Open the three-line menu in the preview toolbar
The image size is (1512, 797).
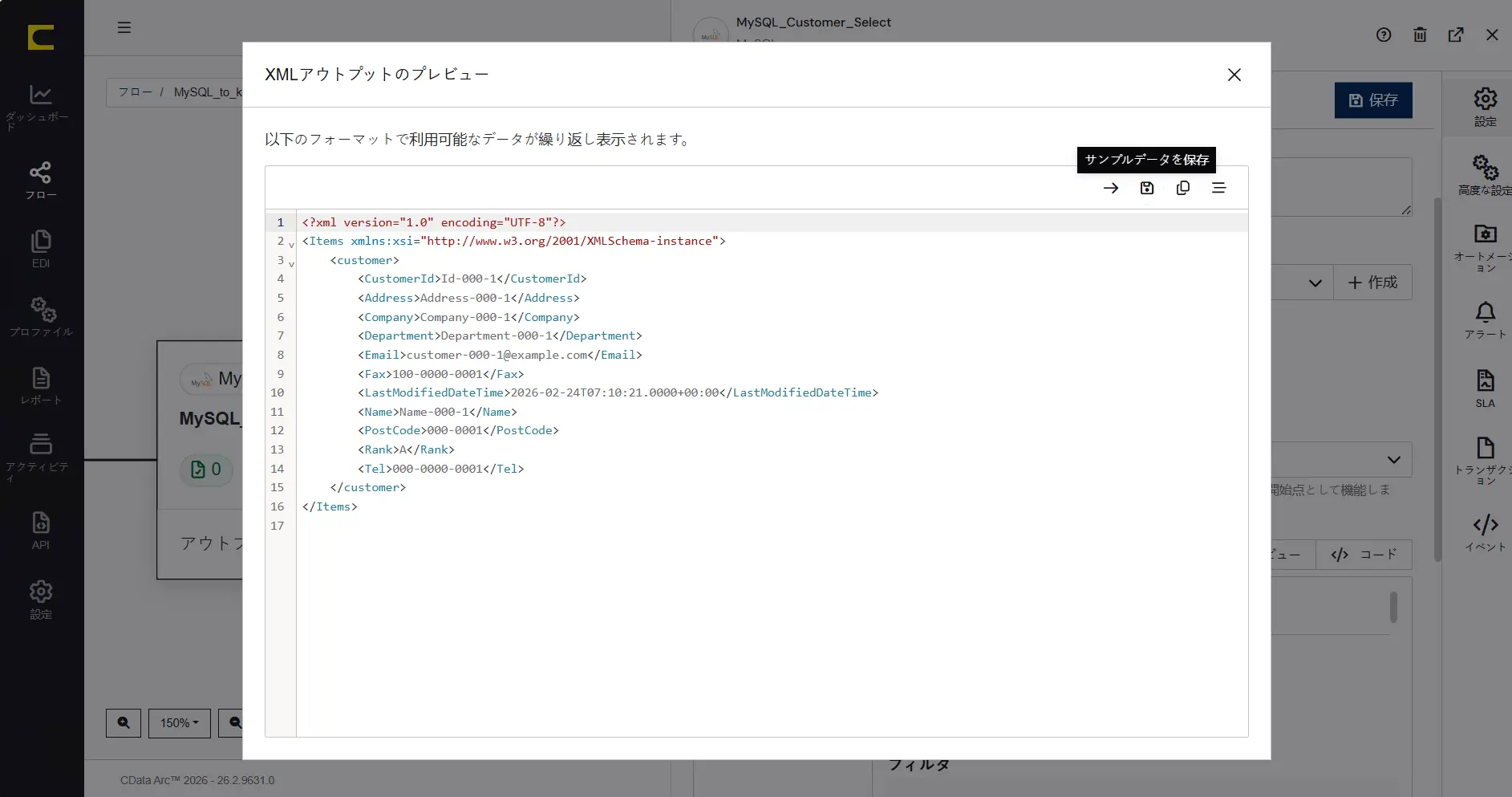click(x=1219, y=188)
